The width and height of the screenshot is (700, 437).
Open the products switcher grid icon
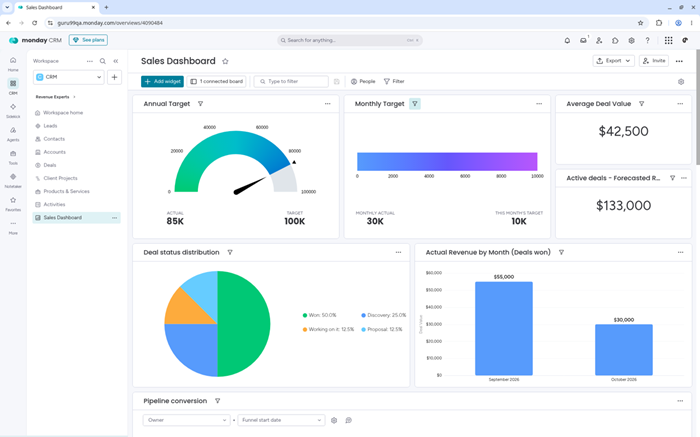point(668,40)
